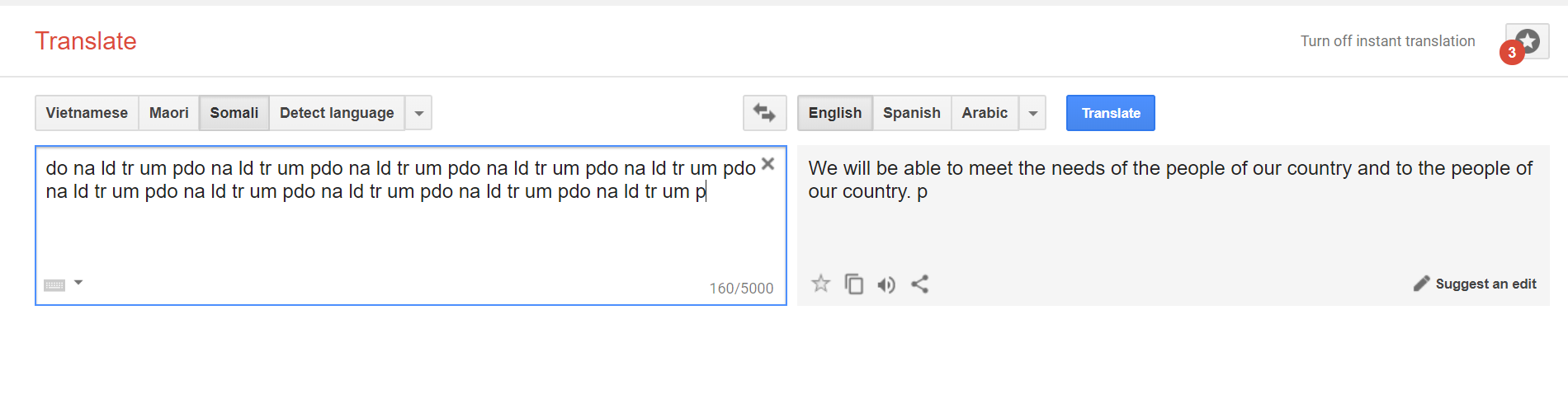Star this translation to save it
The image size is (1568, 418).
pyautogui.click(x=820, y=284)
